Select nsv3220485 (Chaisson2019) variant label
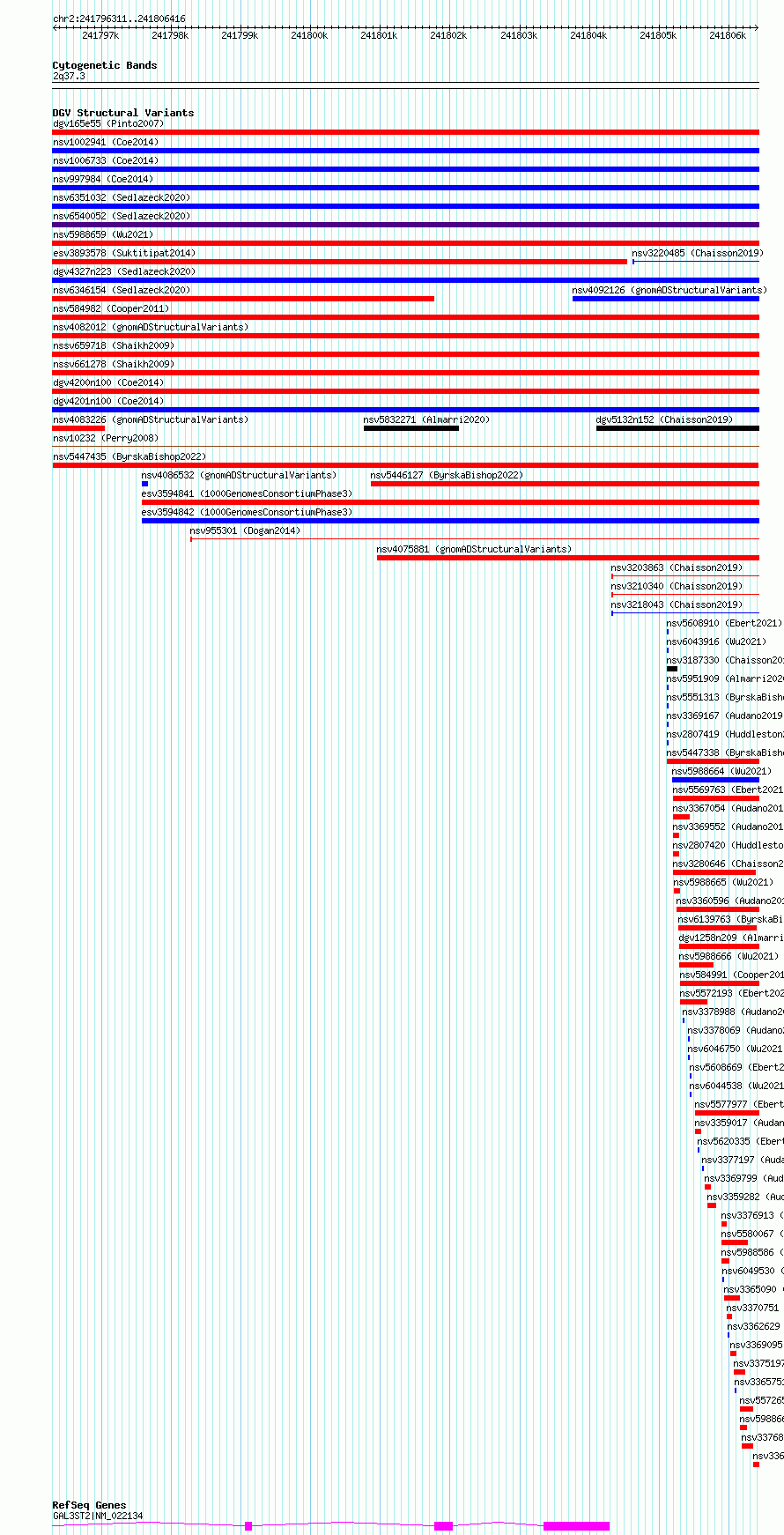784x1535 pixels. coord(698,254)
